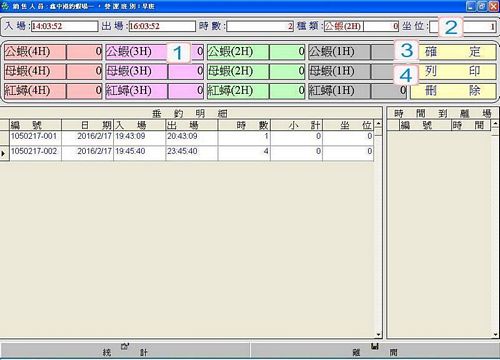Click the 坐位 seat field
This screenshot has height=360, width=500.
coord(463,27)
